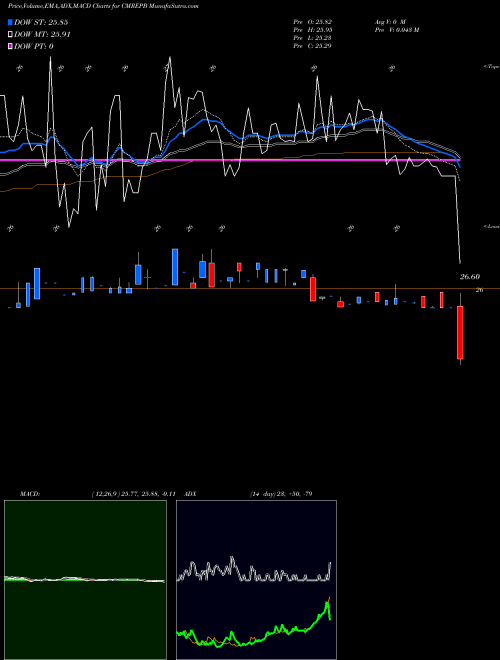The width and height of the screenshot is (500, 660).
Task: Click the 26.60 price label
Action: tap(470, 277)
